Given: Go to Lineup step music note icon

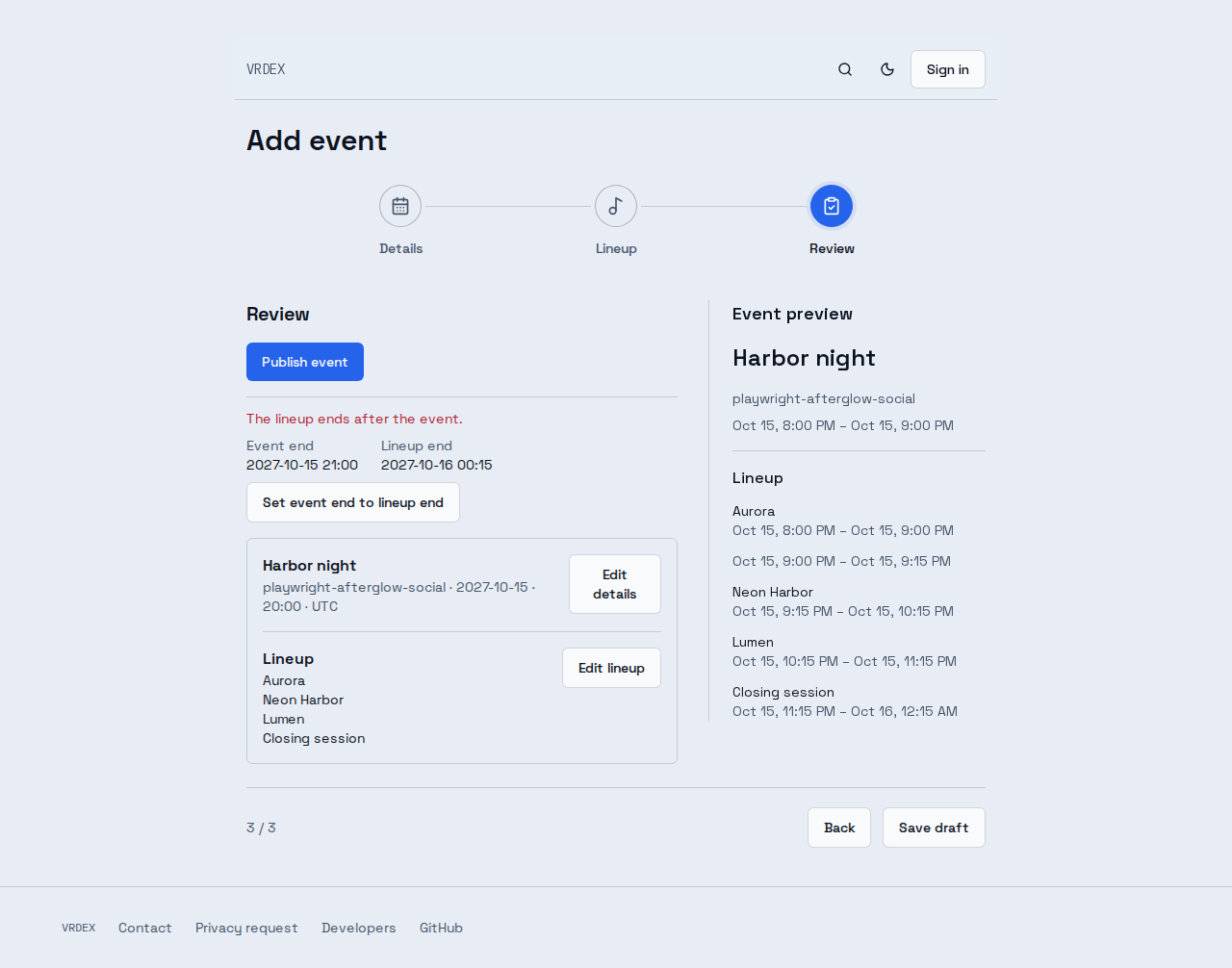Looking at the screenshot, I should (x=616, y=206).
